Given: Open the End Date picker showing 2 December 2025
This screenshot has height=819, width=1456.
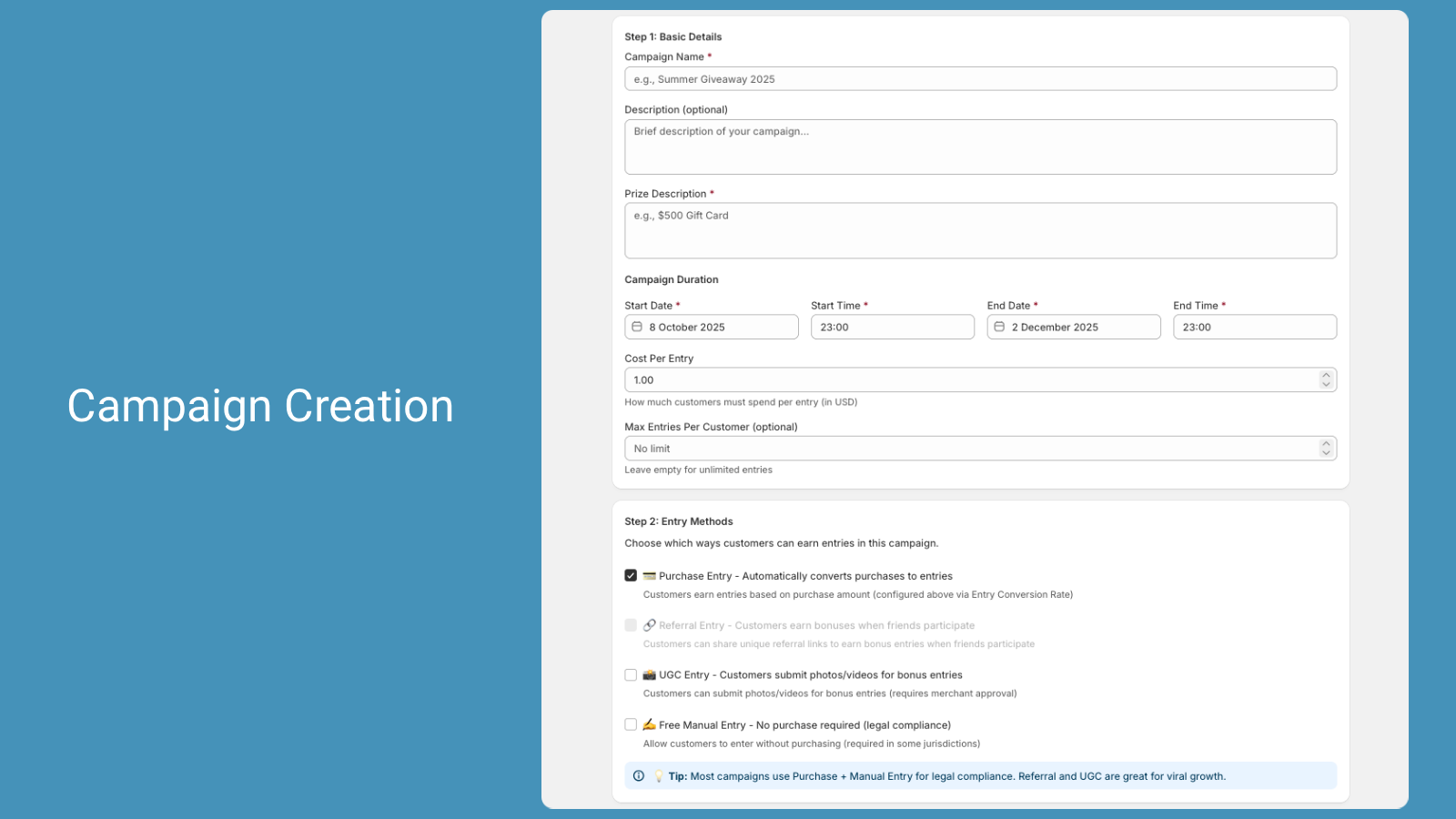Looking at the screenshot, I should [1074, 327].
